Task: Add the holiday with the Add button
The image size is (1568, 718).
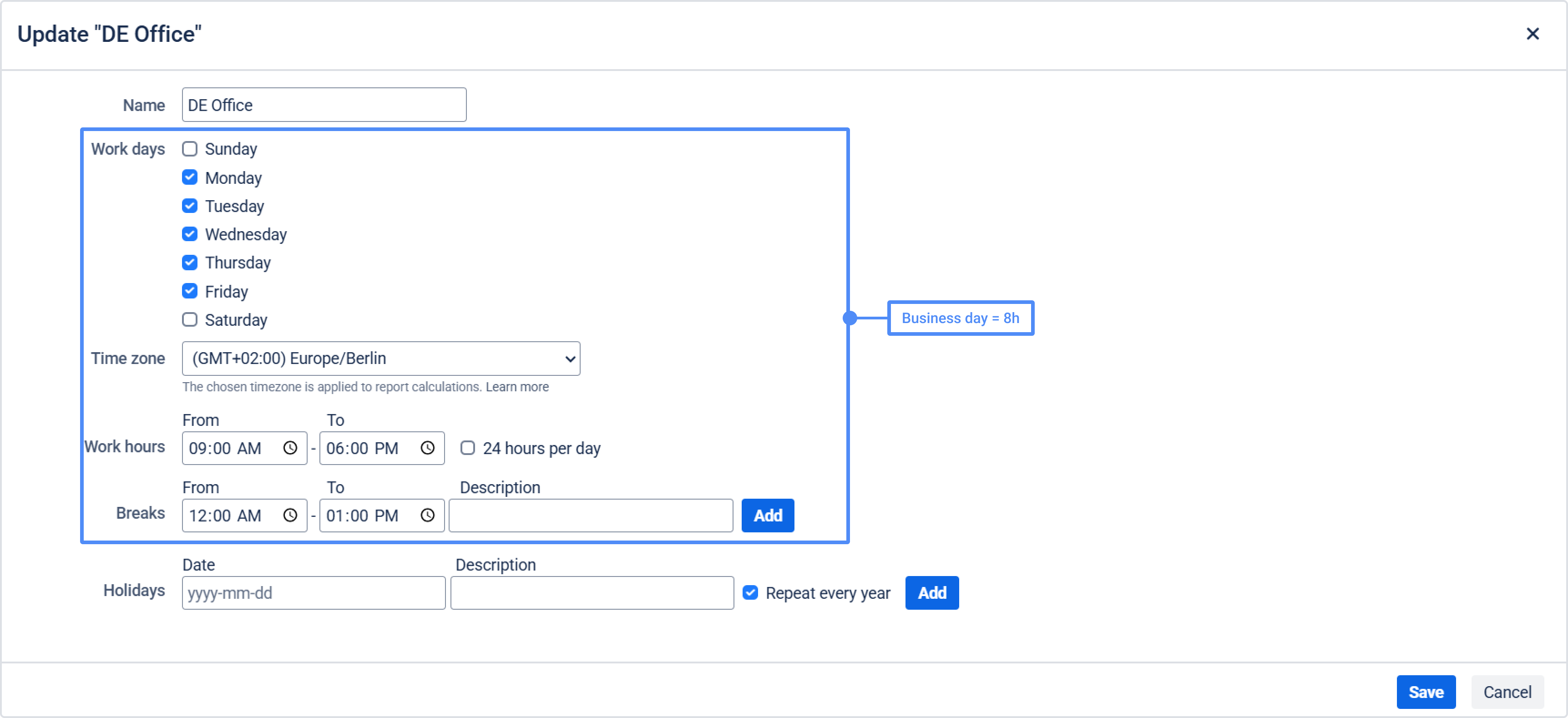Action: pos(931,593)
